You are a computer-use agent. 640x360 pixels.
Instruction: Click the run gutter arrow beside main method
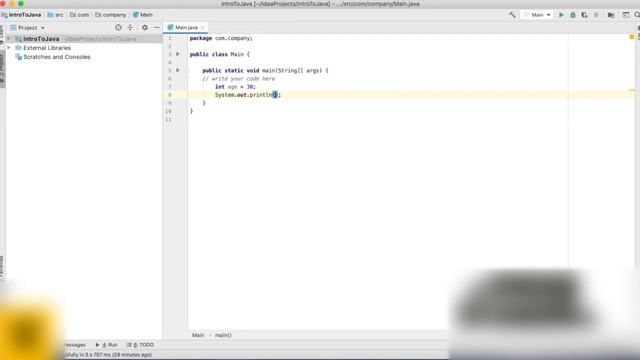point(178,70)
